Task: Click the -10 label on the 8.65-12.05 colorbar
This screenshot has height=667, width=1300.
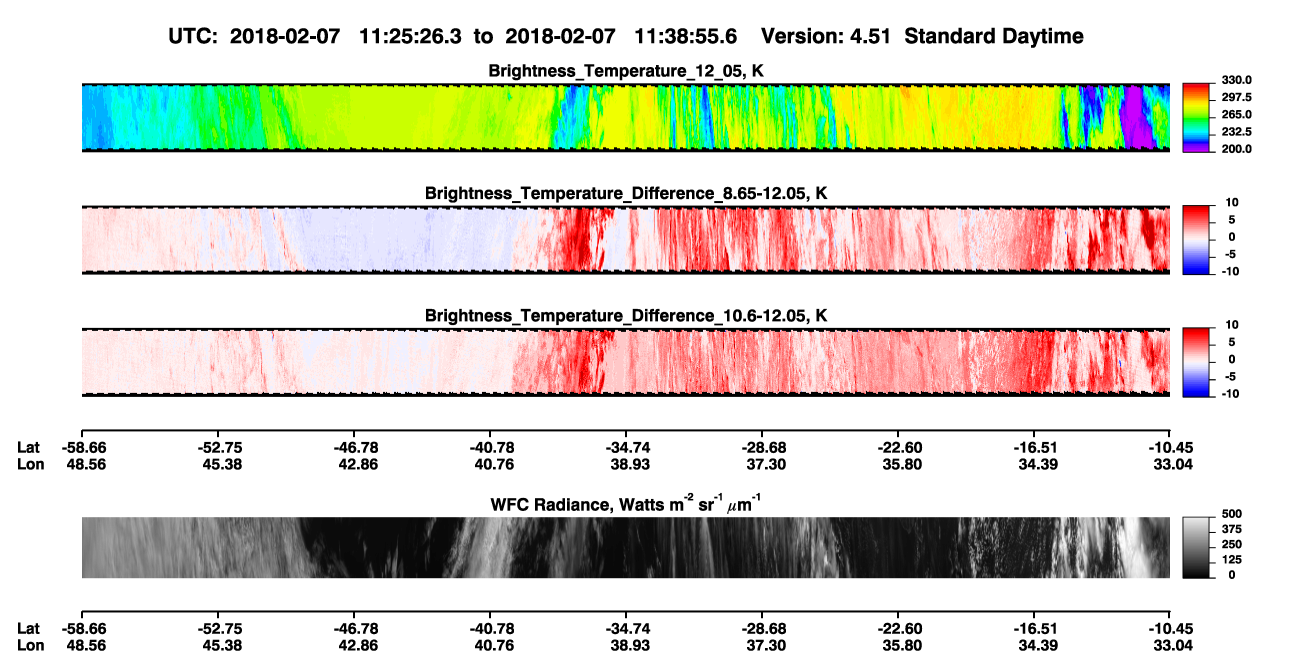Action: [1230, 271]
